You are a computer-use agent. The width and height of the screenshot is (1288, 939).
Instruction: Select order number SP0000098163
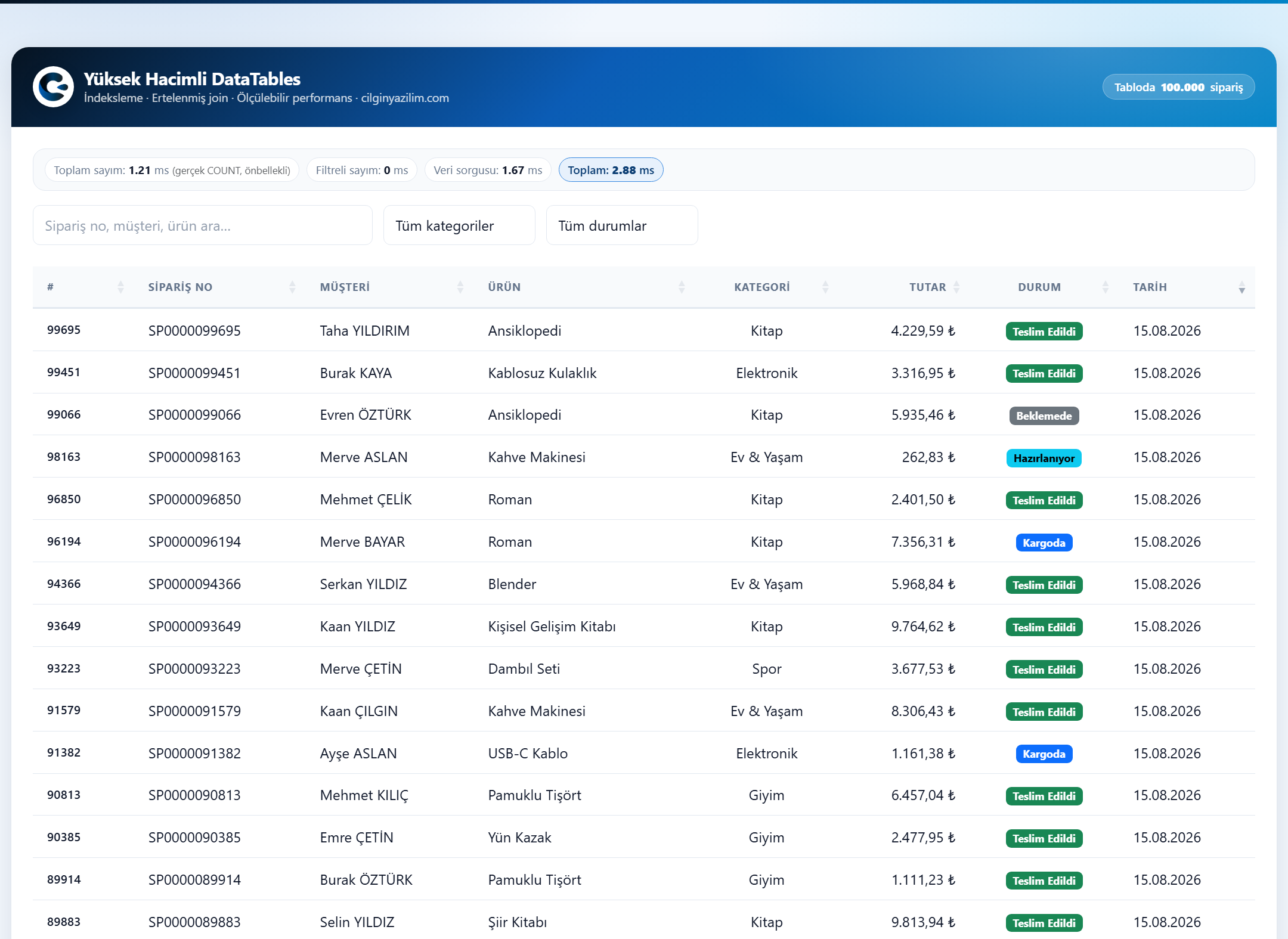click(194, 457)
